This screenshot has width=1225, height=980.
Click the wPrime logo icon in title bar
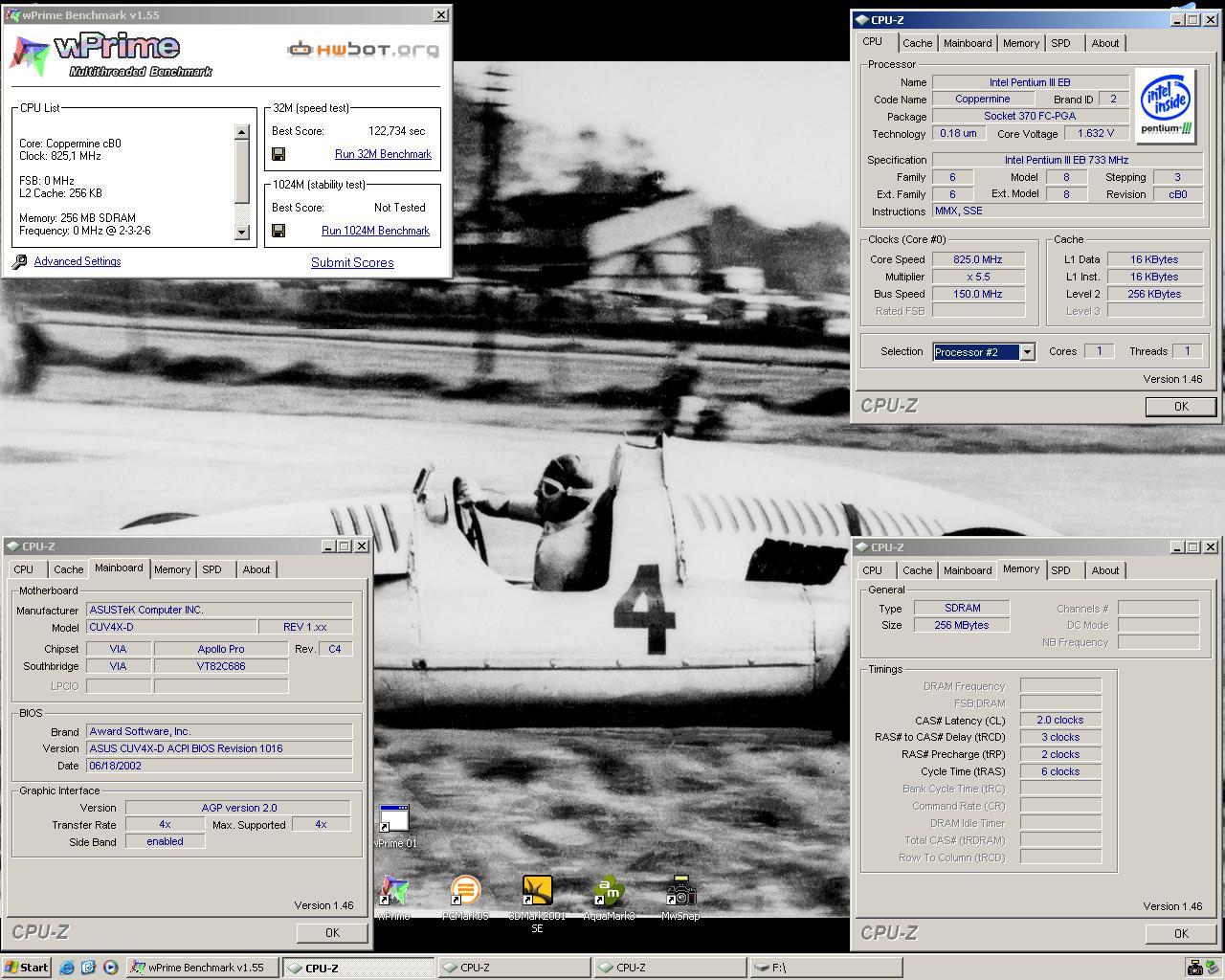click(13, 15)
